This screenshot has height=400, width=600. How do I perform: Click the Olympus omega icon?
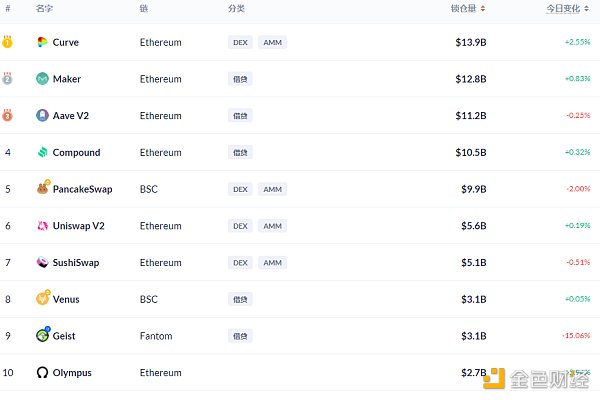(x=42, y=372)
